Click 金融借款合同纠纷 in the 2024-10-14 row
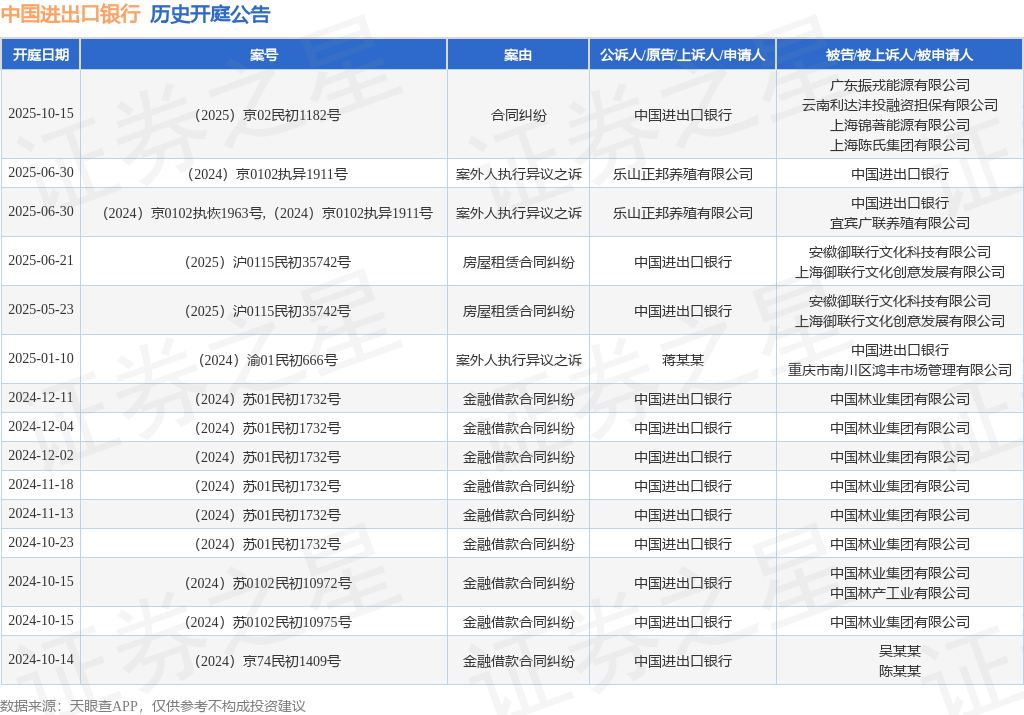The image size is (1024, 715). pos(519,661)
